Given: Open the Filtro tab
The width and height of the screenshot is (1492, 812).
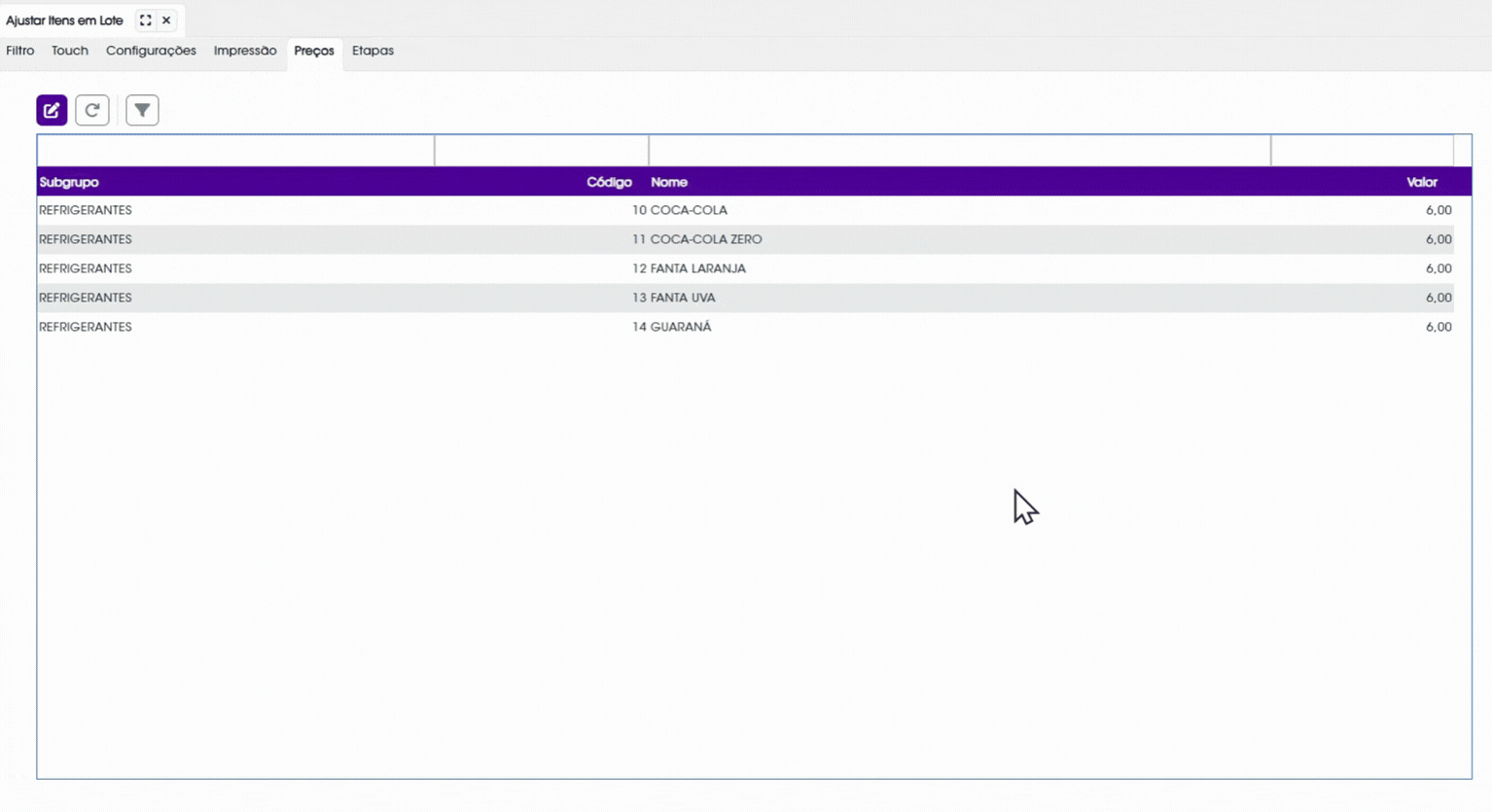Looking at the screenshot, I should pos(20,51).
